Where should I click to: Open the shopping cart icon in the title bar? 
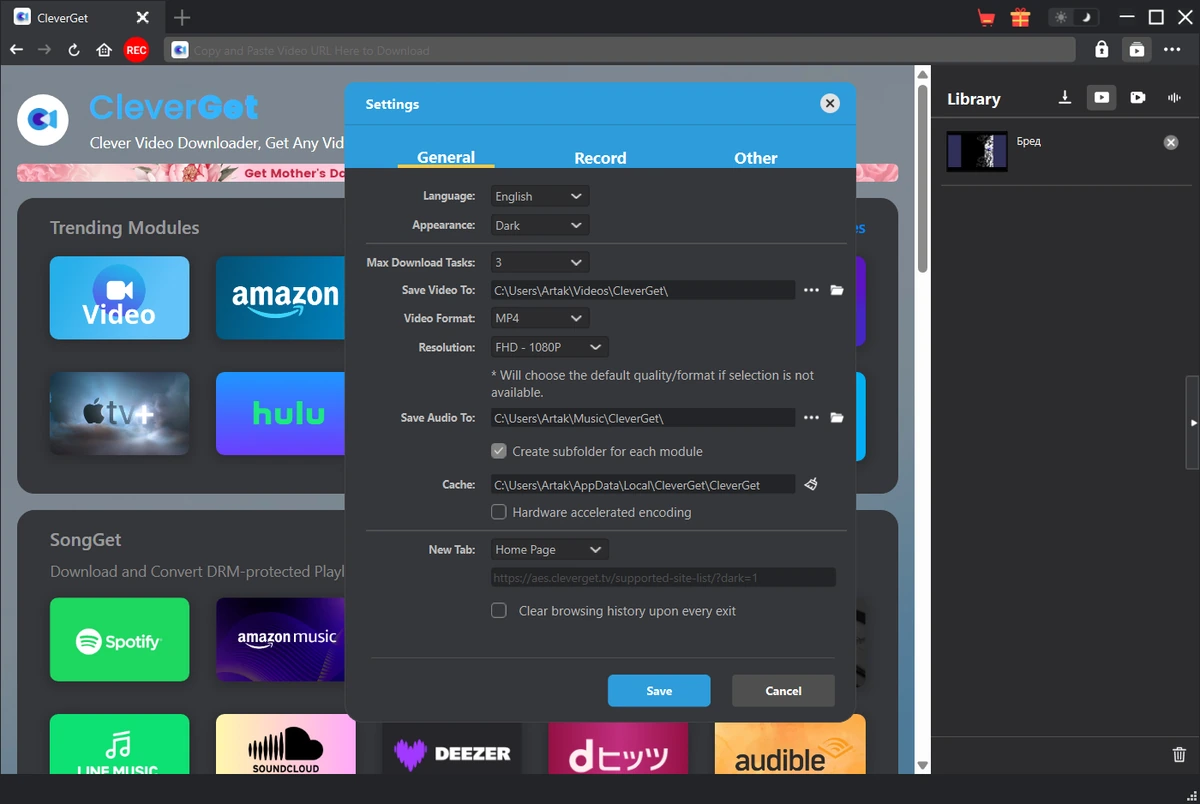point(987,18)
